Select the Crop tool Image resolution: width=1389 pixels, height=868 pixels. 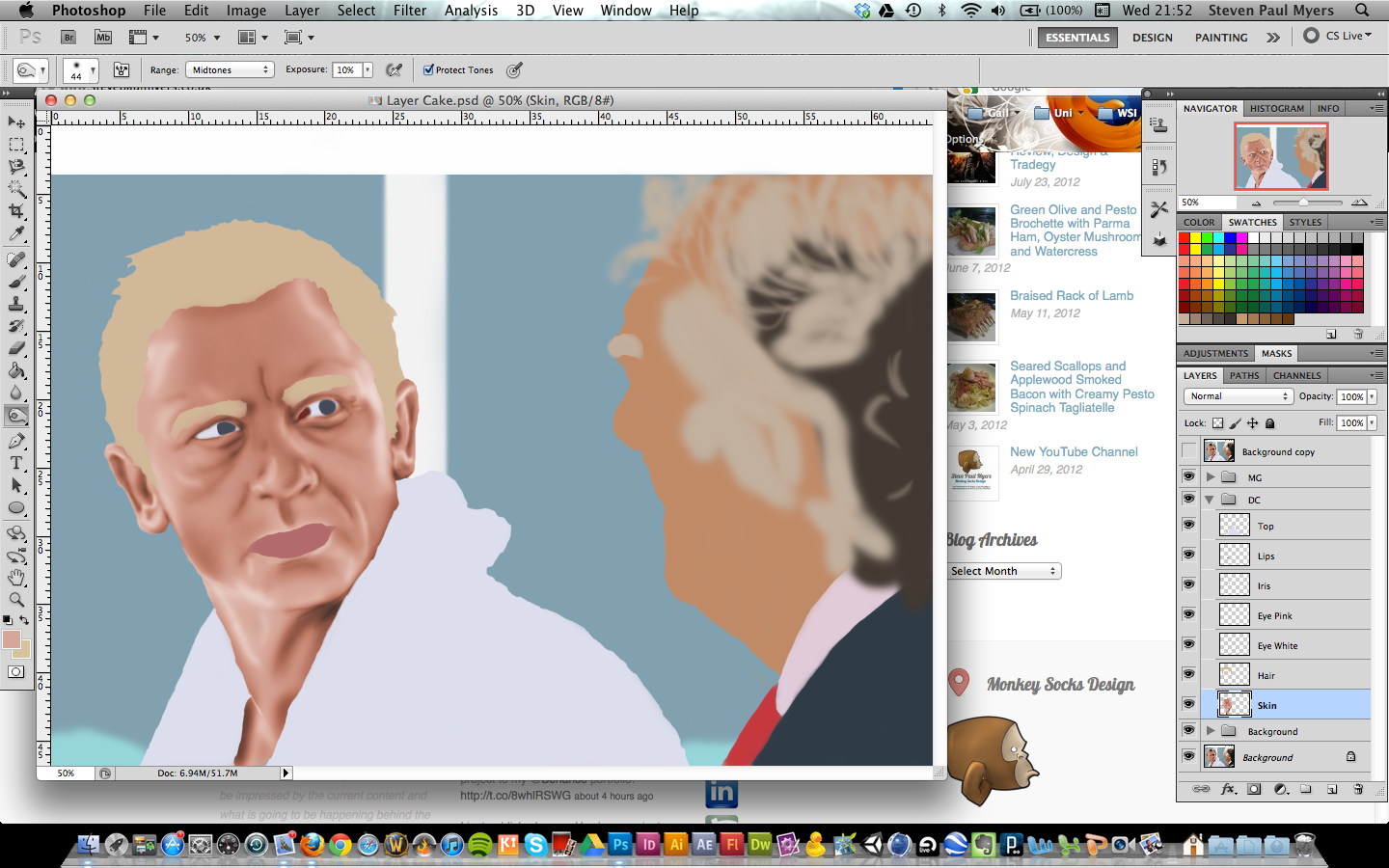pos(16,211)
